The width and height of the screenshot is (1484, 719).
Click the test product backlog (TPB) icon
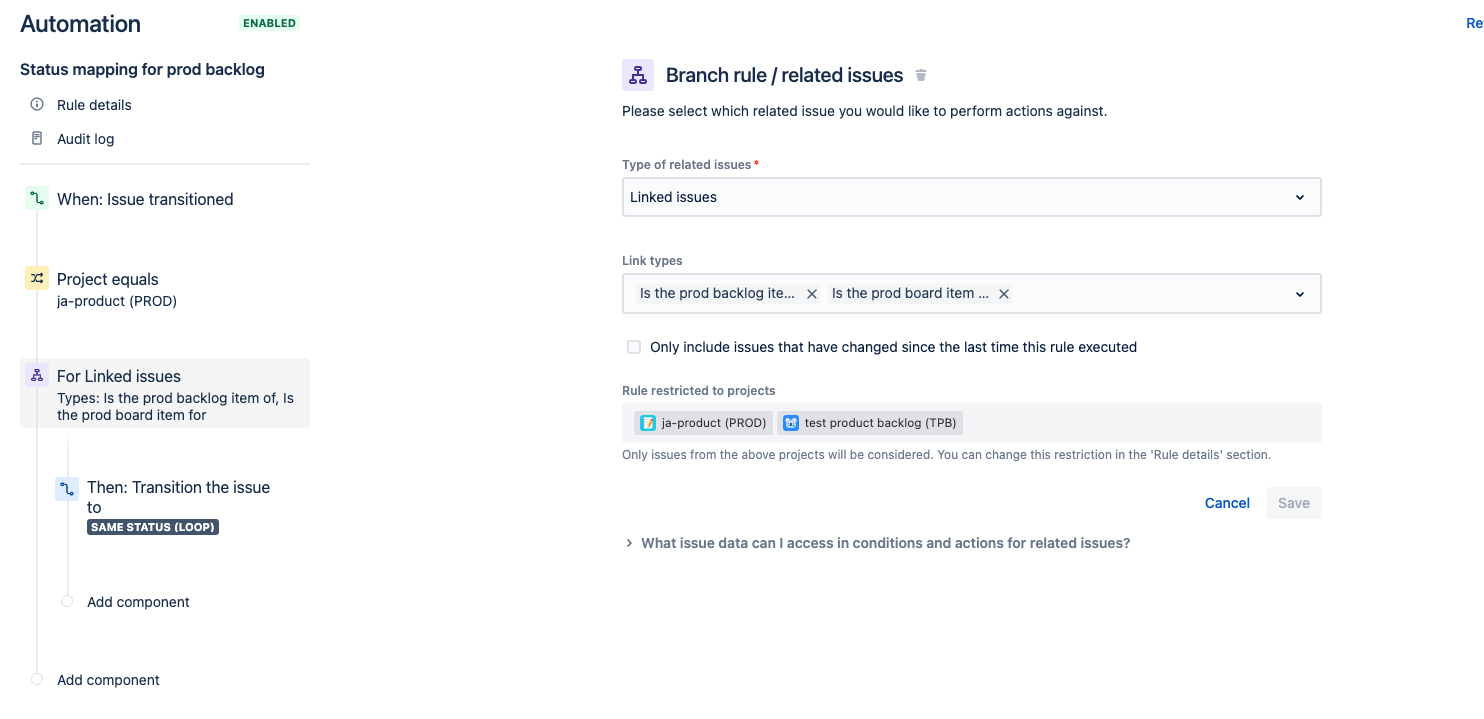[x=791, y=423]
